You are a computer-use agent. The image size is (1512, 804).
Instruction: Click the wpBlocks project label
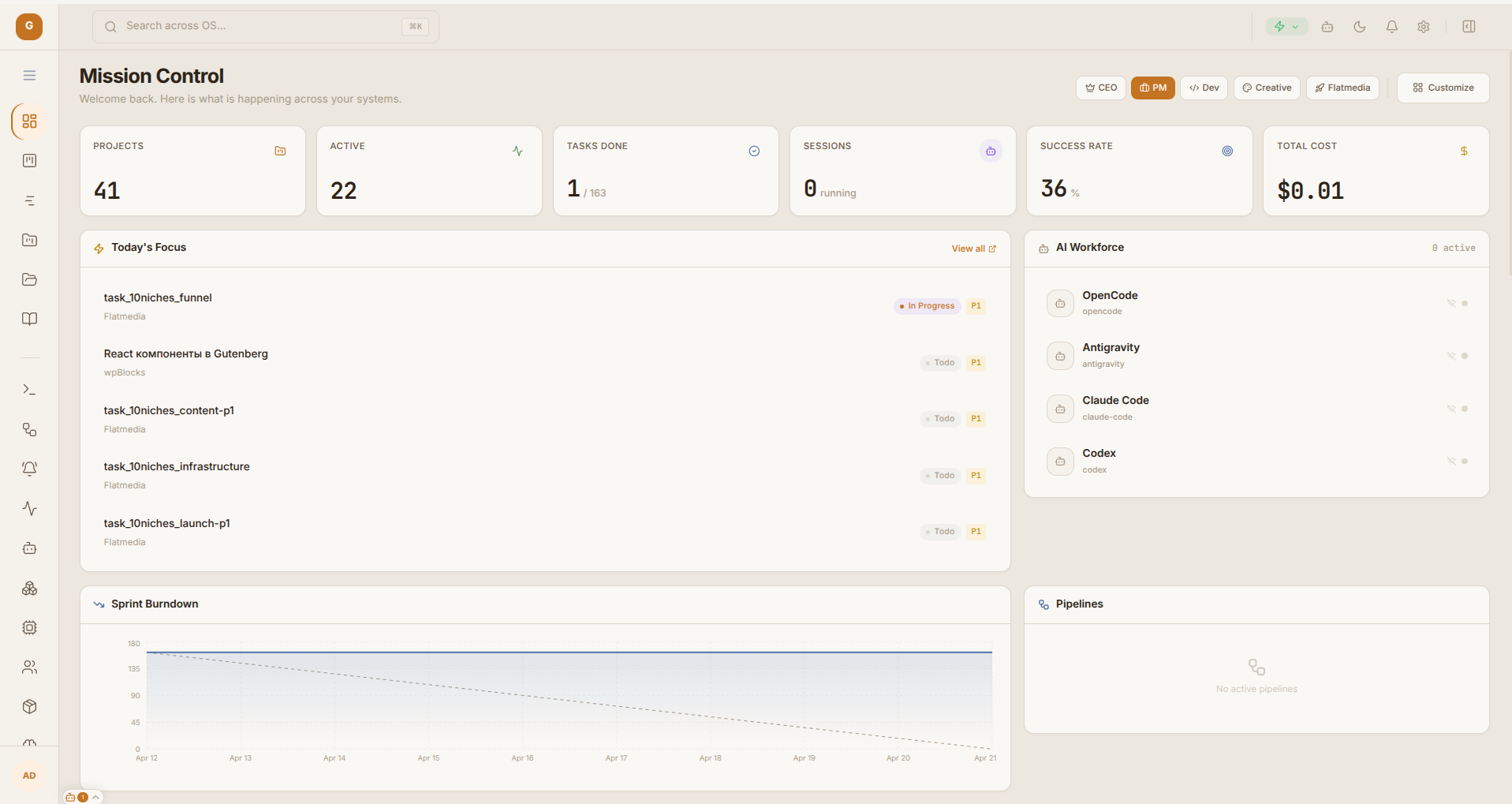tap(125, 373)
